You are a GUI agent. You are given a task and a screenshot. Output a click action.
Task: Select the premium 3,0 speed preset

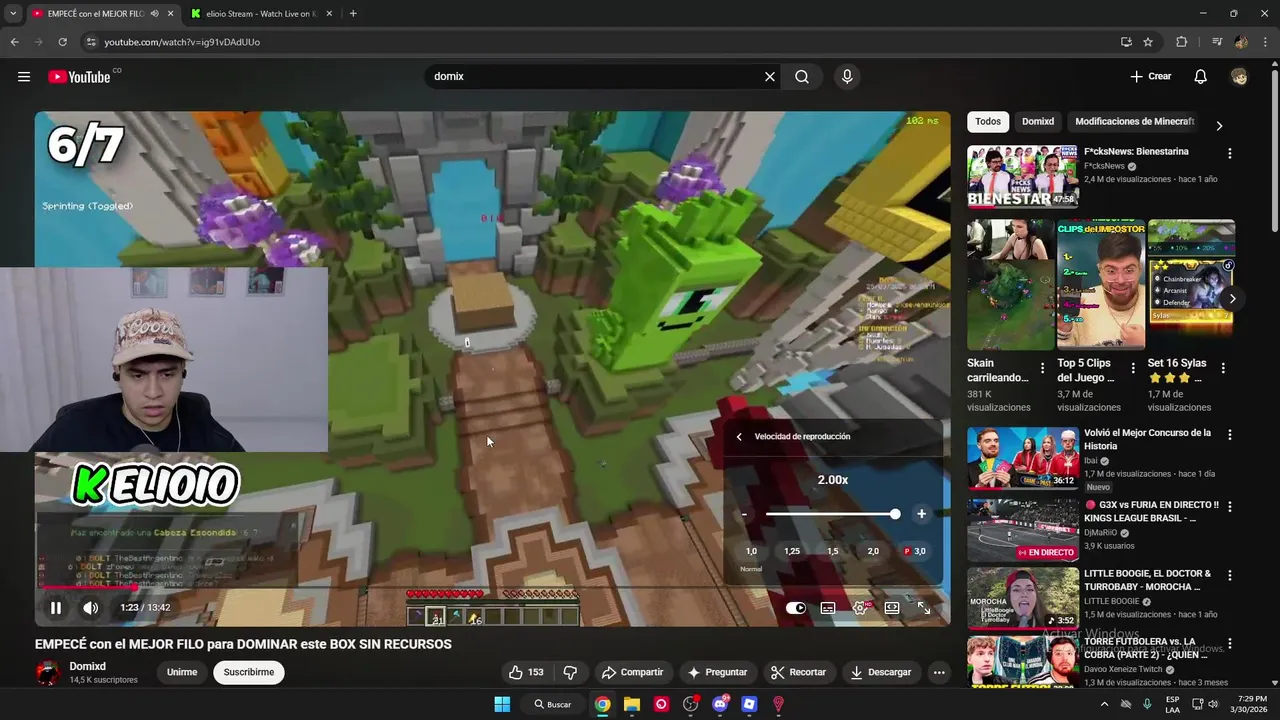pyautogui.click(x=915, y=551)
